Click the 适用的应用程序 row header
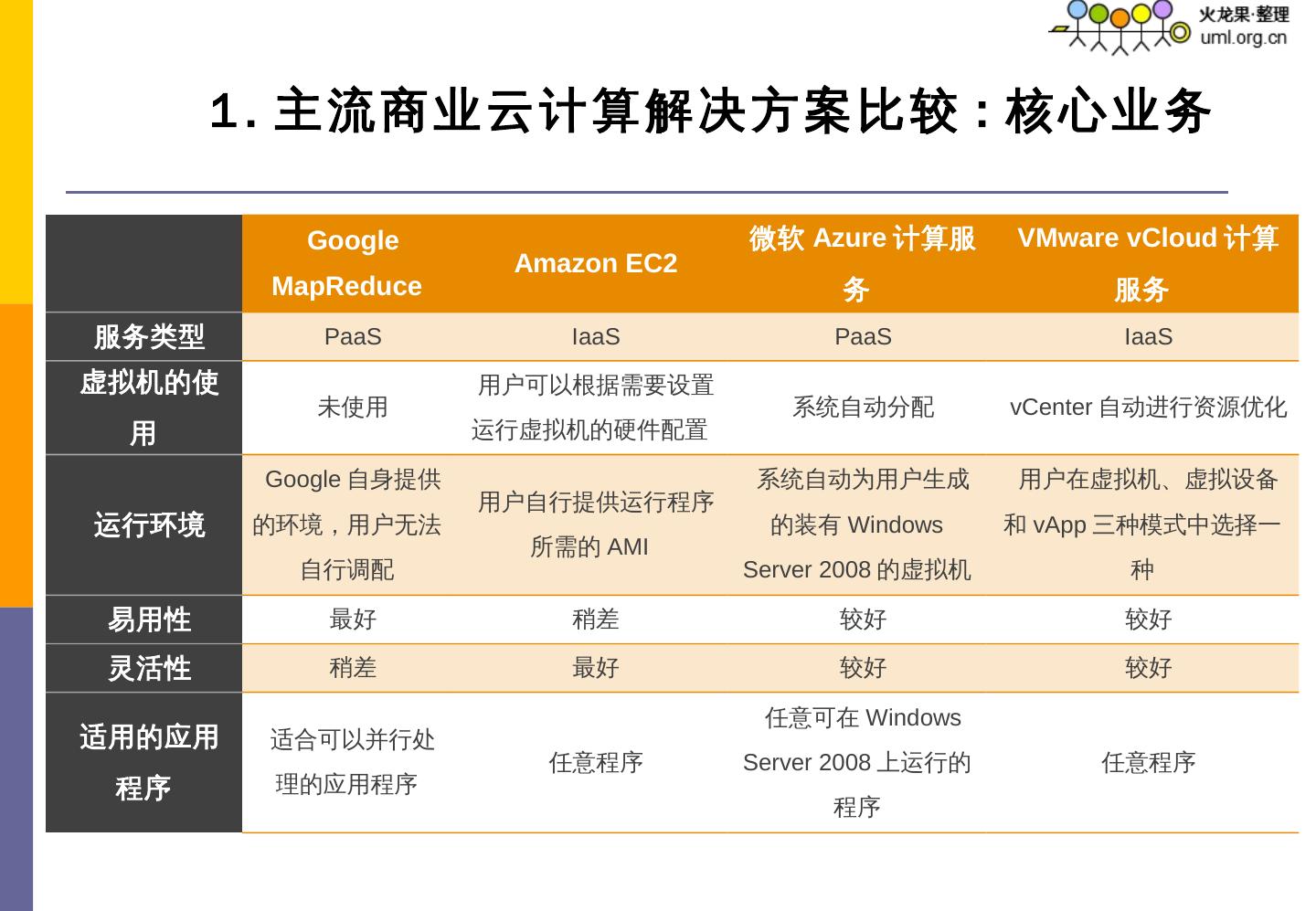The height and width of the screenshot is (911, 1316). coord(144,762)
